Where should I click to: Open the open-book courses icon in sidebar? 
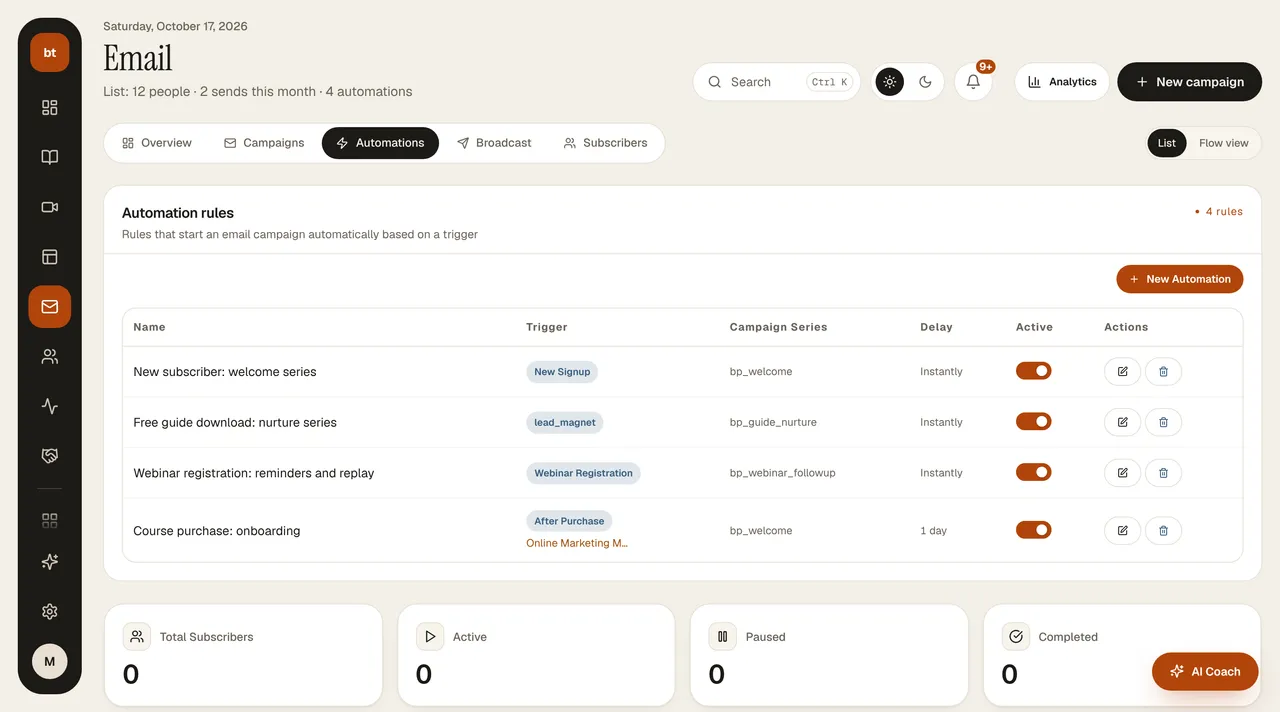pos(50,157)
